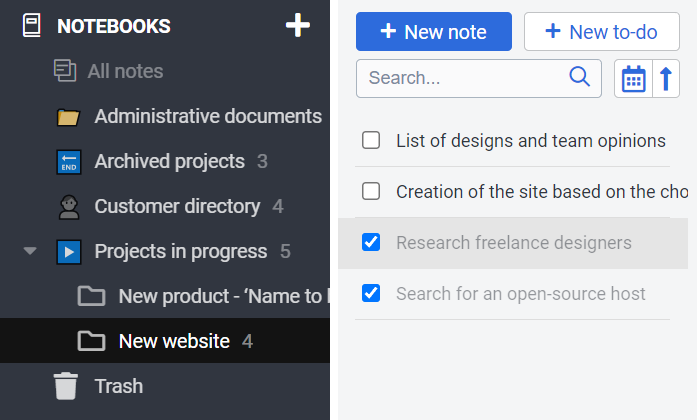
Task: Open the 'New product' sub-notebook
Action: pyautogui.click(x=220, y=296)
